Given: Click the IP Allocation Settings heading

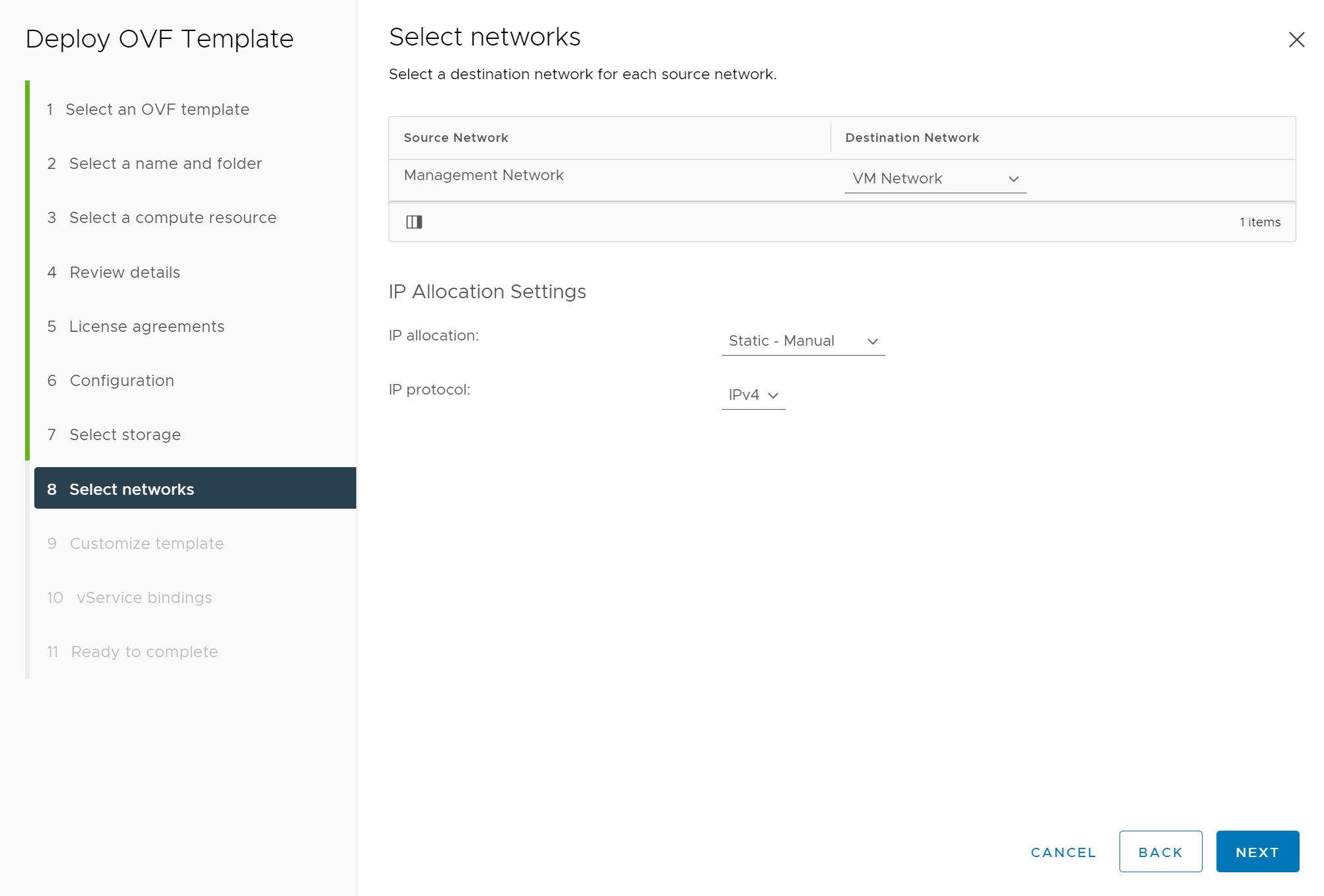Looking at the screenshot, I should (488, 292).
